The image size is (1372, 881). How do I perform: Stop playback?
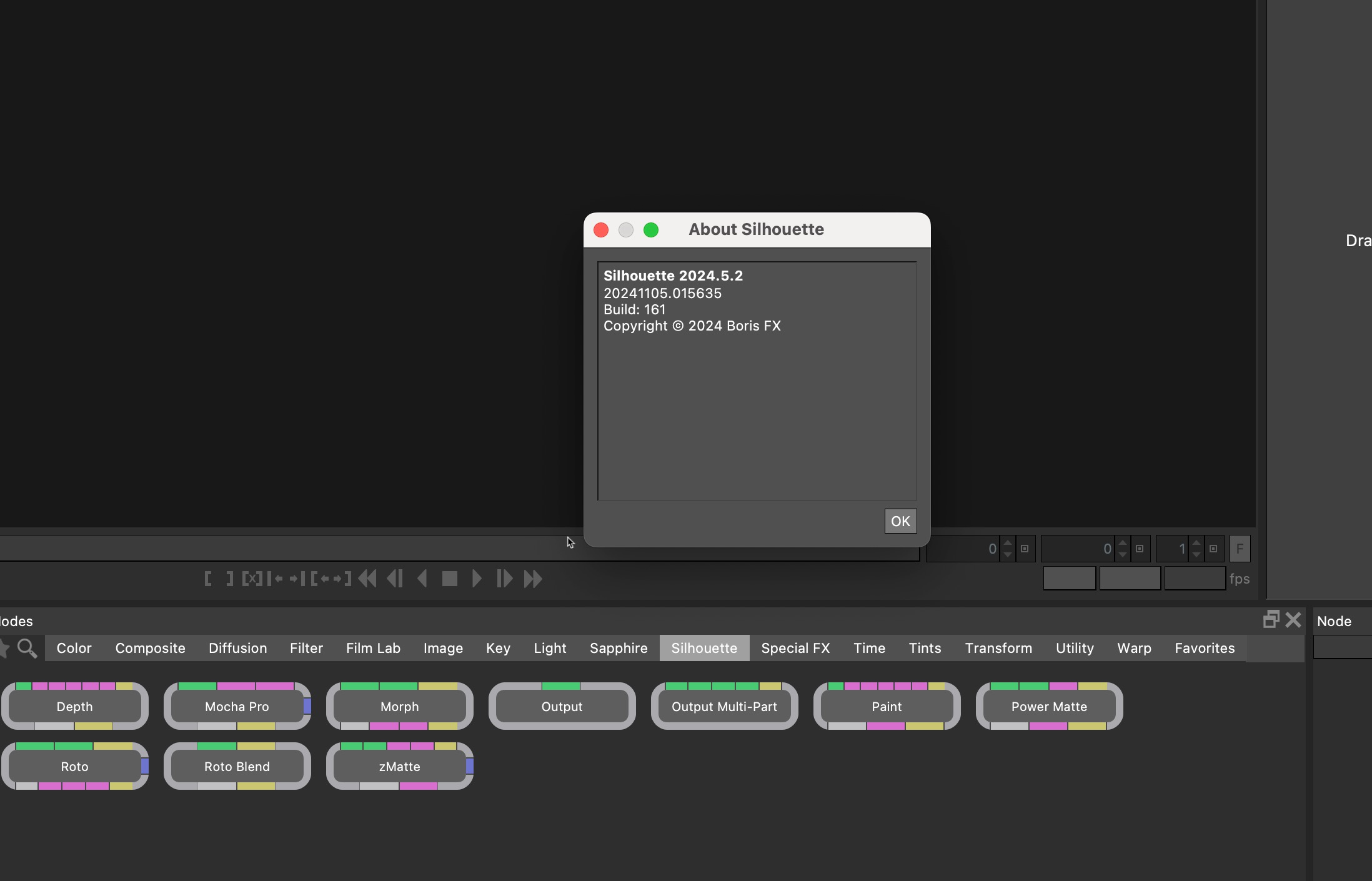(450, 579)
